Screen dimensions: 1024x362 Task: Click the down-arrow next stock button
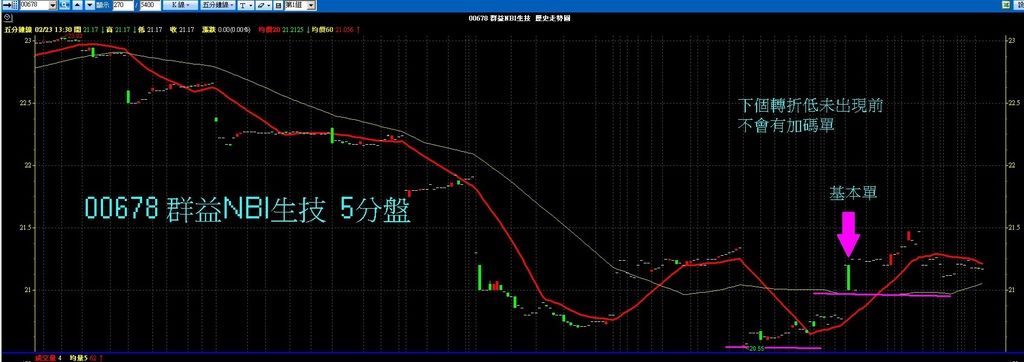click(x=89, y=5)
